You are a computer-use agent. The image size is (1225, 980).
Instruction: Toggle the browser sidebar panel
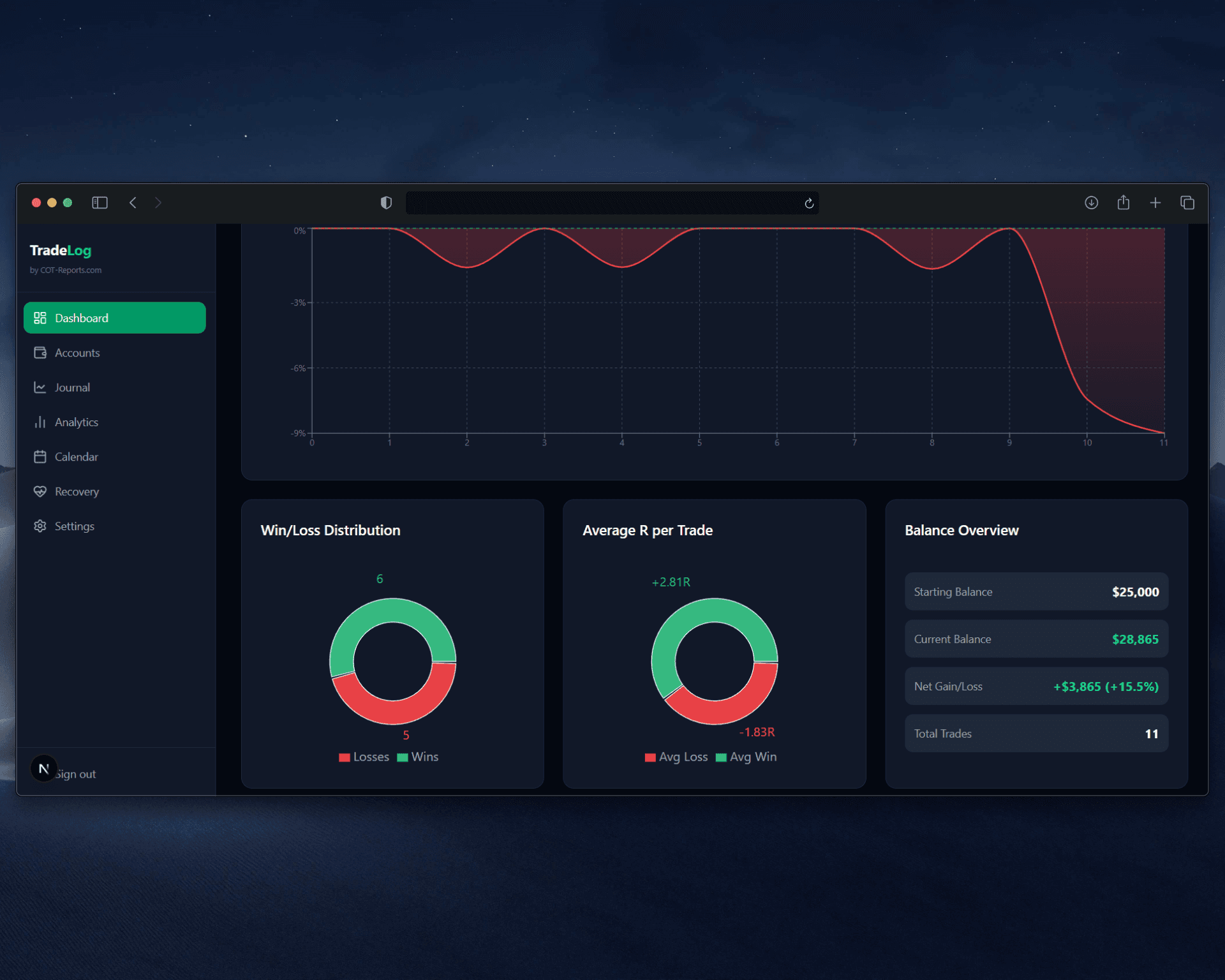coord(100,202)
